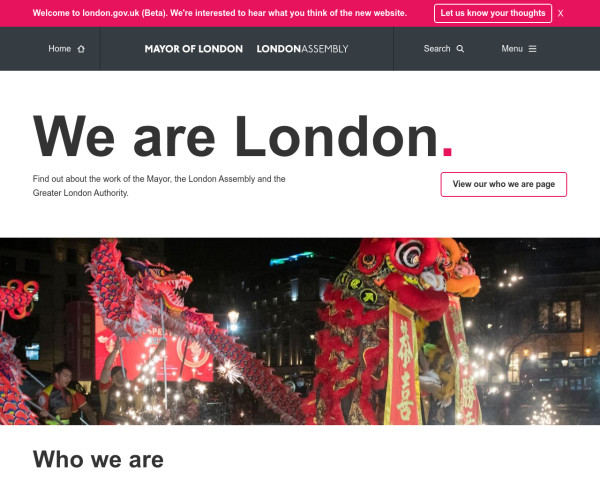Viewport: 600px width, 480px height.
Task: Click the pink period after London
Action: (447, 151)
